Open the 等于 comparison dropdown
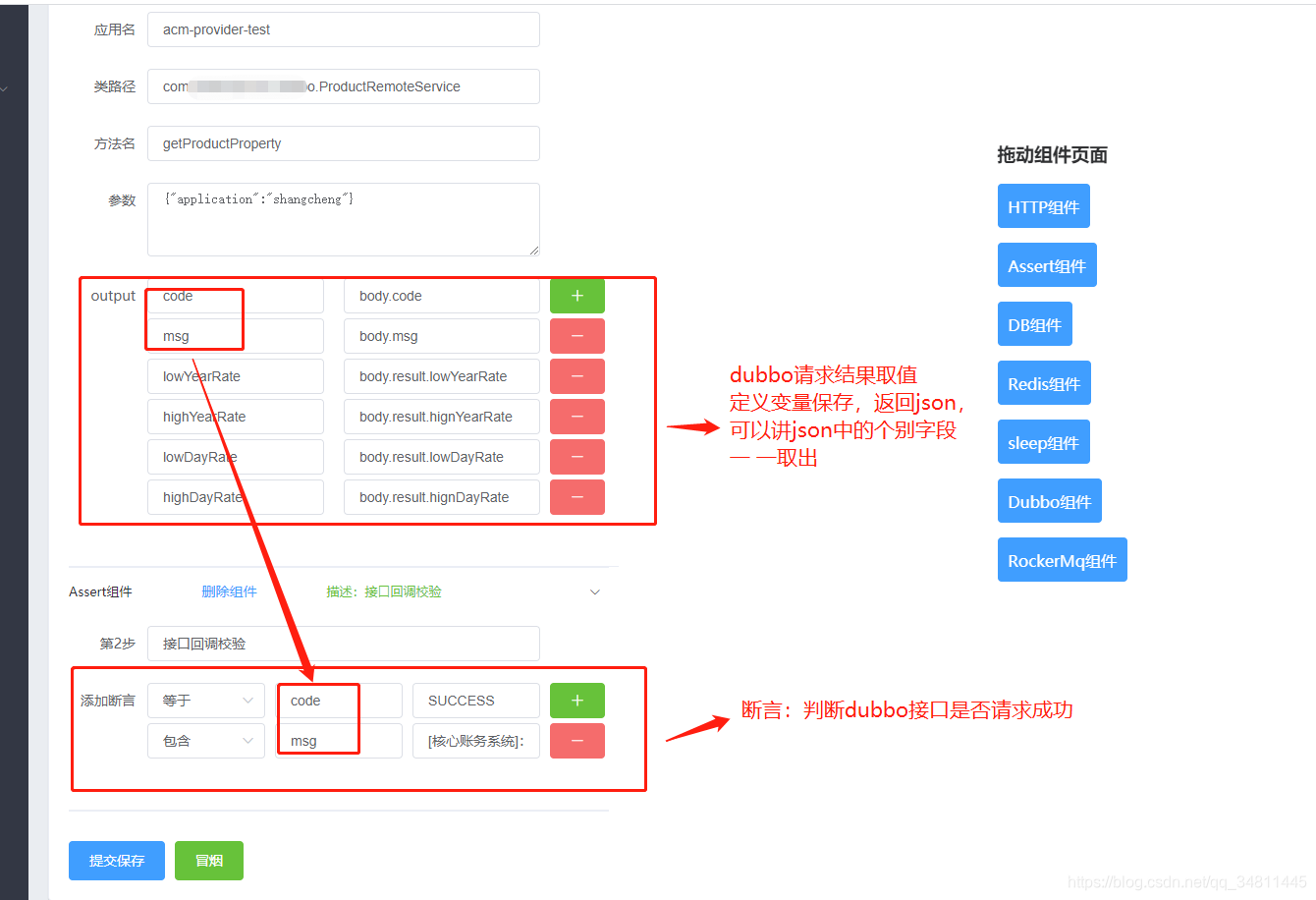 pyautogui.click(x=206, y=701)
